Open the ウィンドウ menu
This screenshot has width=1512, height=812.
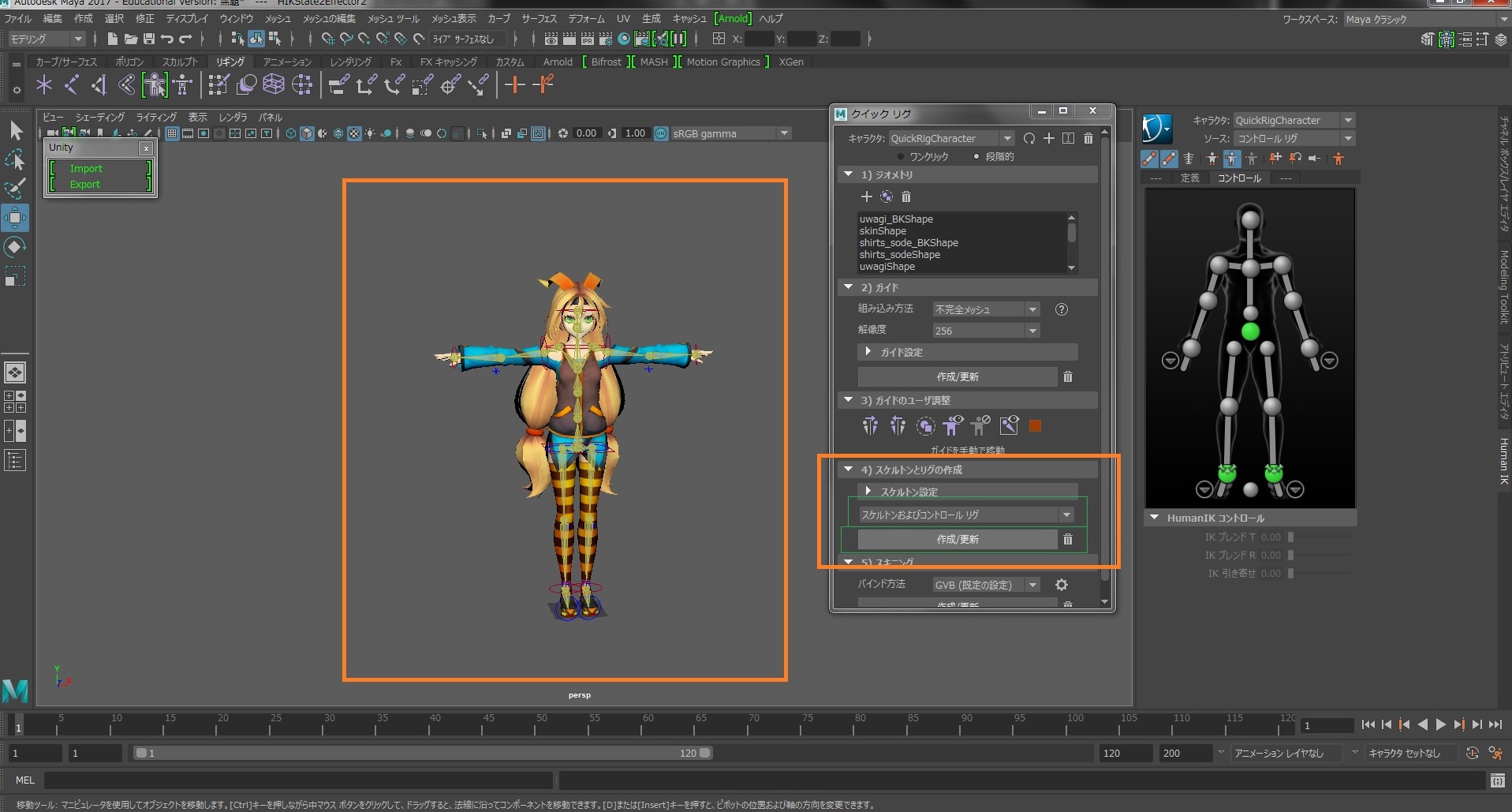(x=236, y=18)
